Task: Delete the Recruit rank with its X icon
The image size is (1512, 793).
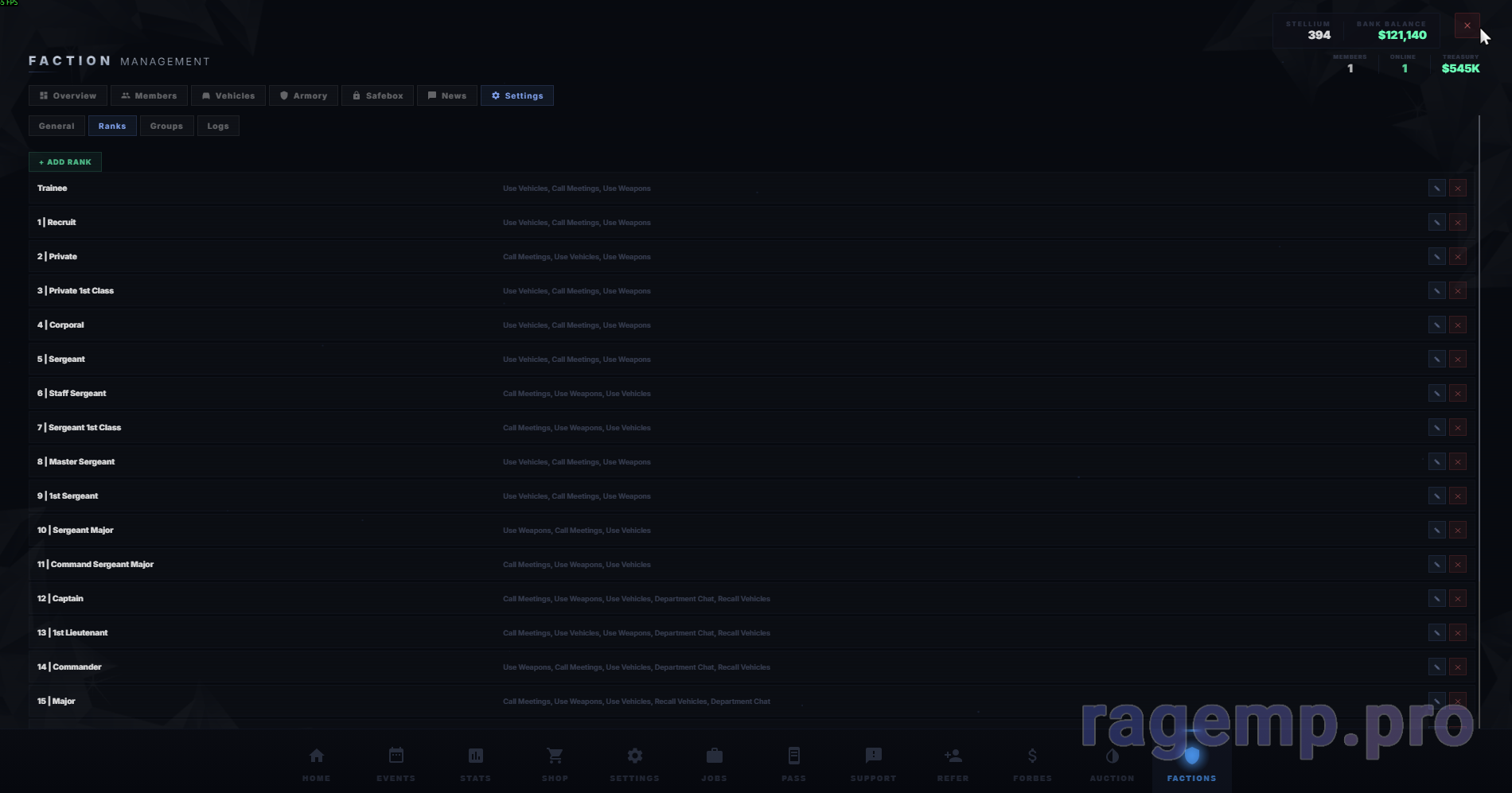Action: point(1458,223)
